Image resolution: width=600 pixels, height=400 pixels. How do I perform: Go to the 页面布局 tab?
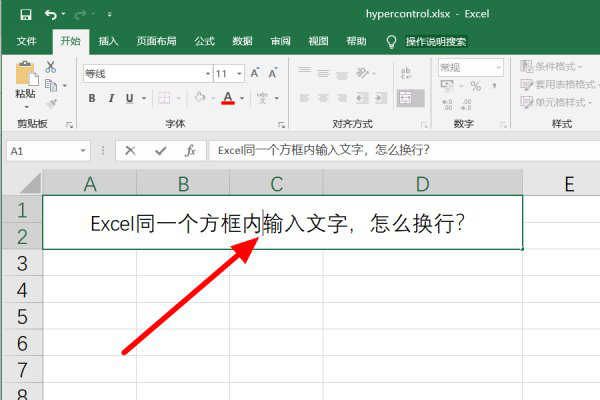tap(157, 41)
